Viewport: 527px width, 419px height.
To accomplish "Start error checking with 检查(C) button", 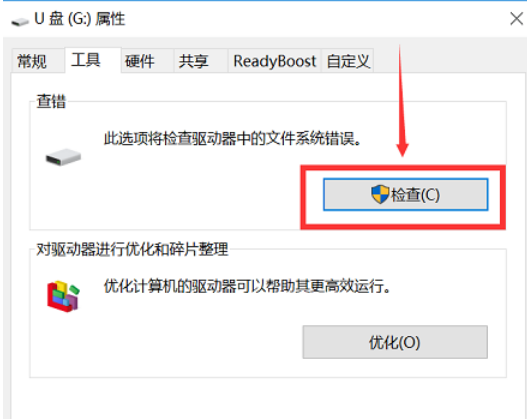I will click(405, 195).
